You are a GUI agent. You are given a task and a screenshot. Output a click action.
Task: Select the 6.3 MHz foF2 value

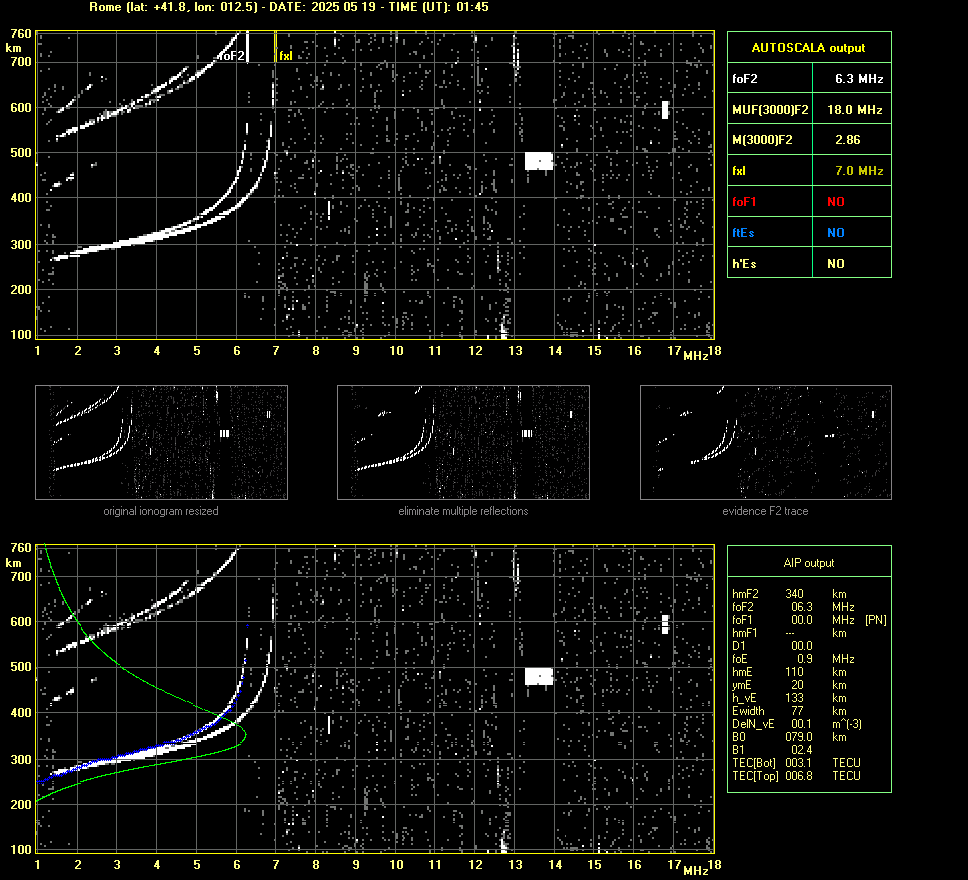859,79
